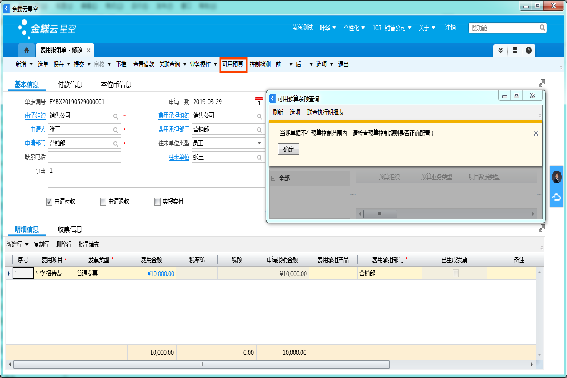Viewport: 567px width, 378px height.
Task: Click 注销 in the top header
Action: click(x=450, y=28)
